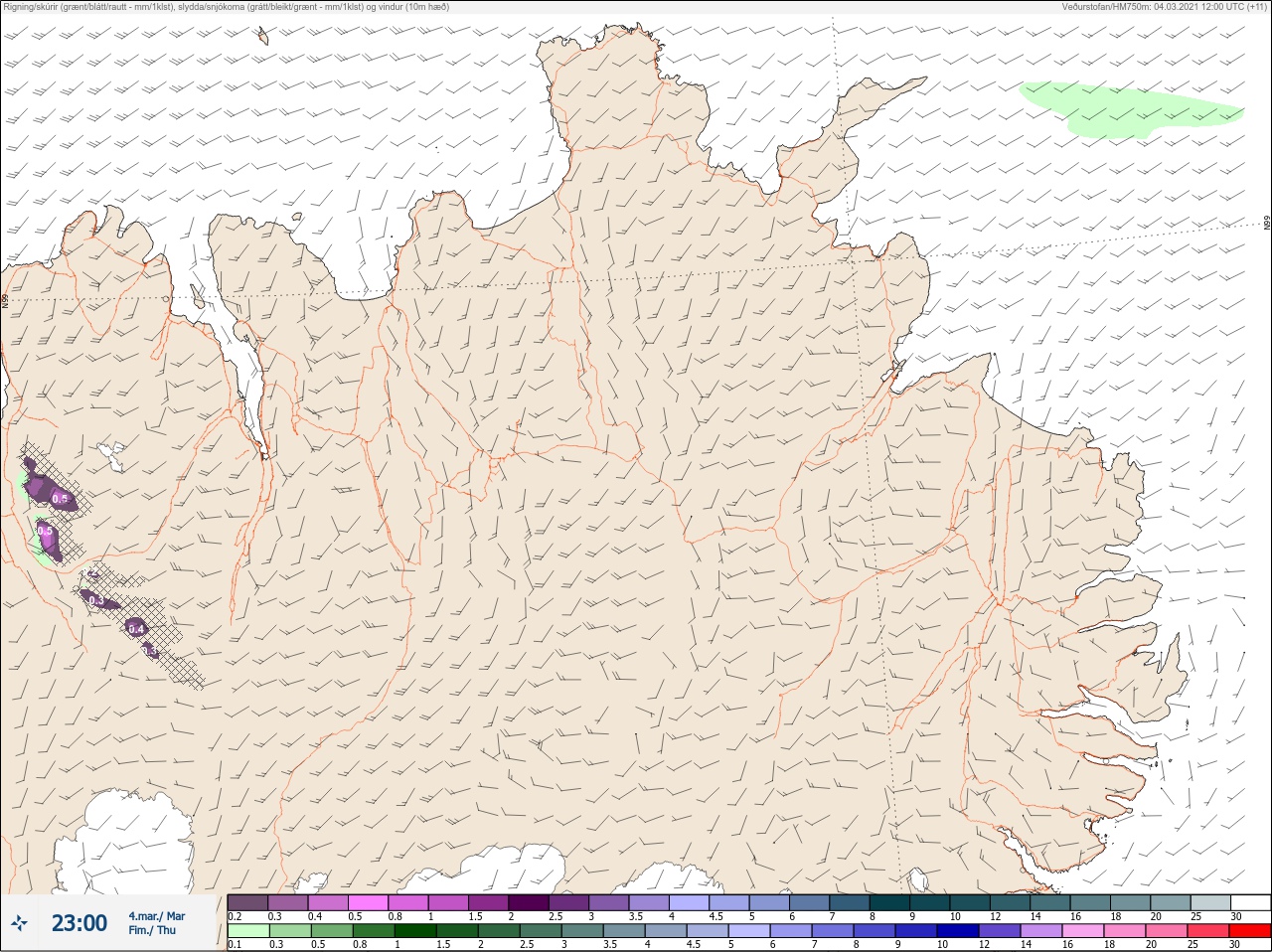Click the "25" value in the upper legend
The height and width of the screenshot is (952, 1272).
click(x=1195, y=916)
